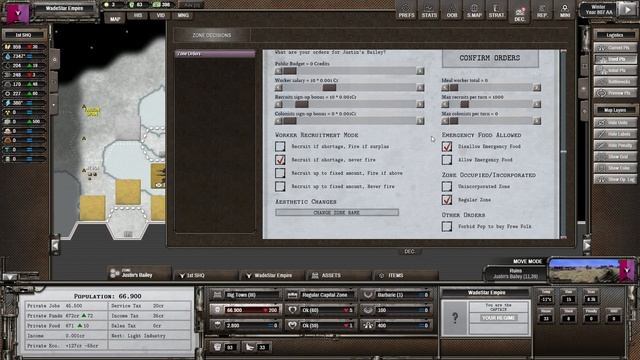Collapse the DEC panel tab
The height and width of the screenshot is (360, 640).
point(409,252)
